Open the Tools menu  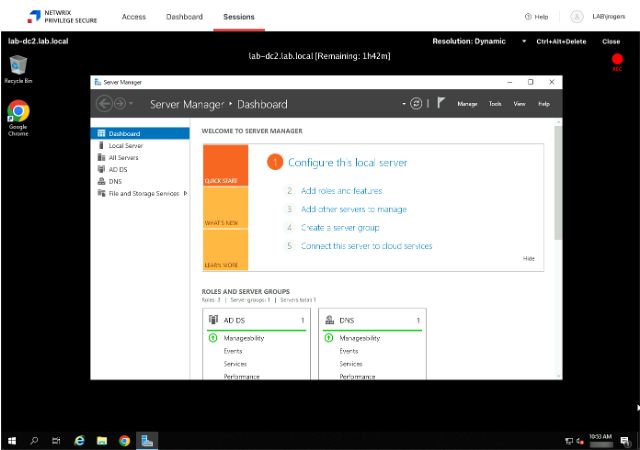[495, 104]
